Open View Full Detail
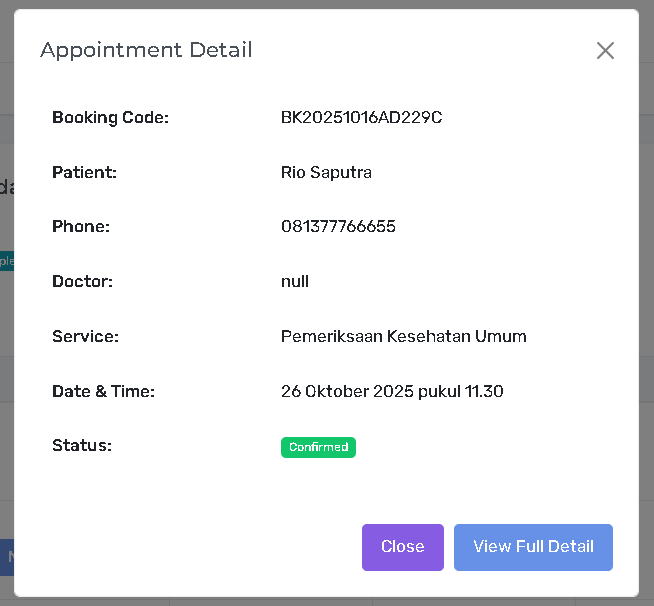The width and height of the screenshot is (654, 606). pos(533,547)
